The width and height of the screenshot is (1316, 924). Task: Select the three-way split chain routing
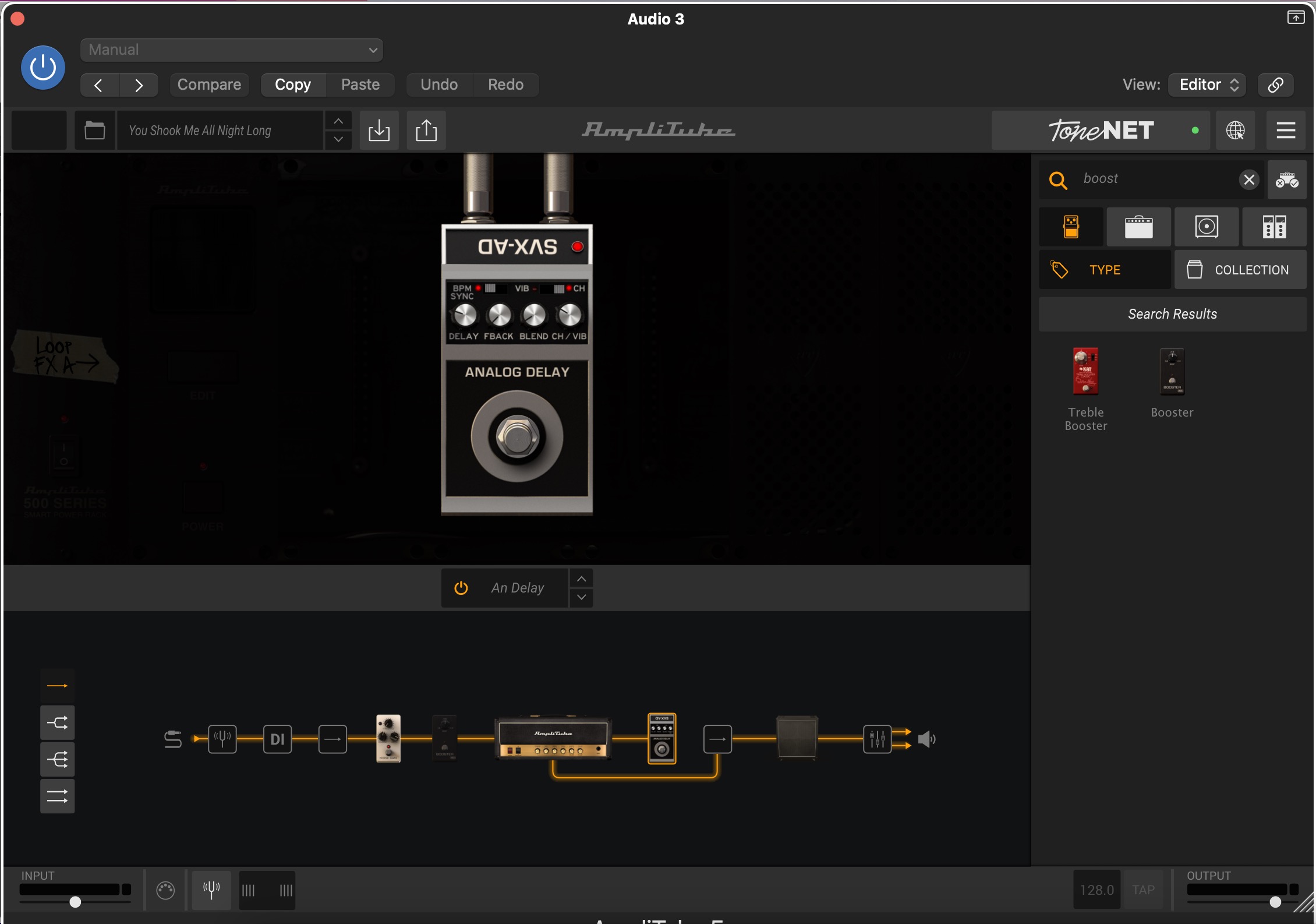pyautogui.click(x=57, y=760)
